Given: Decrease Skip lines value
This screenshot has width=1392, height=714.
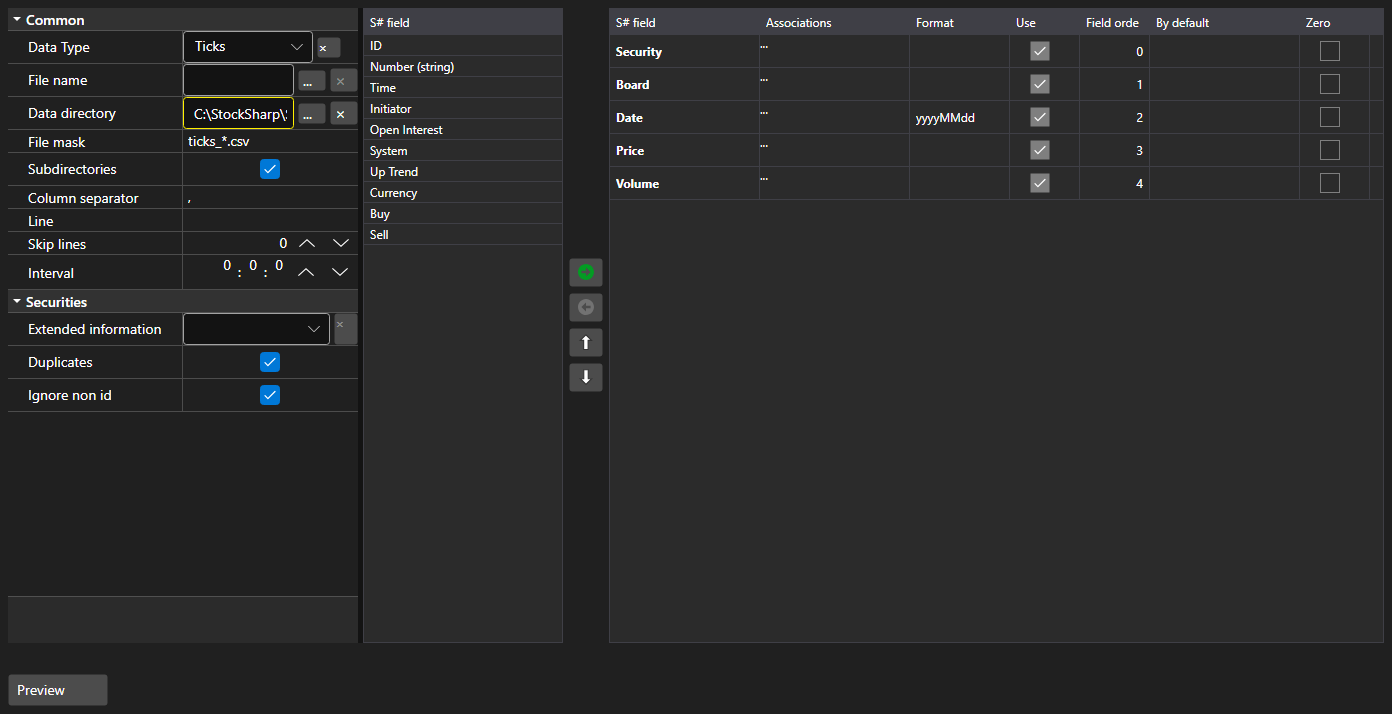Looking at the screenshot, I should click(340, 243).
